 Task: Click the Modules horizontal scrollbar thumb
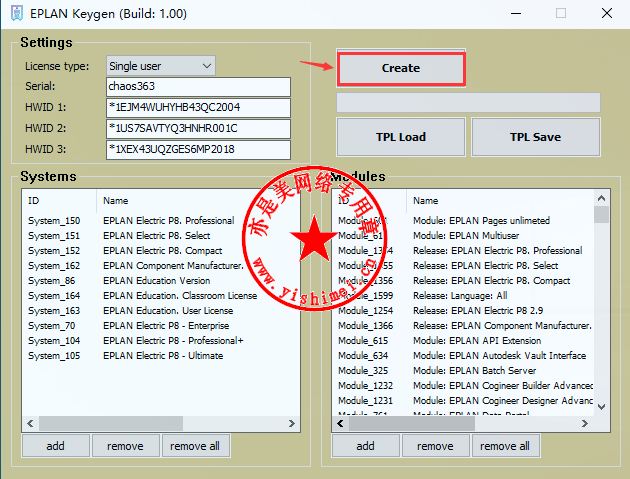click(x=412, y=423)
